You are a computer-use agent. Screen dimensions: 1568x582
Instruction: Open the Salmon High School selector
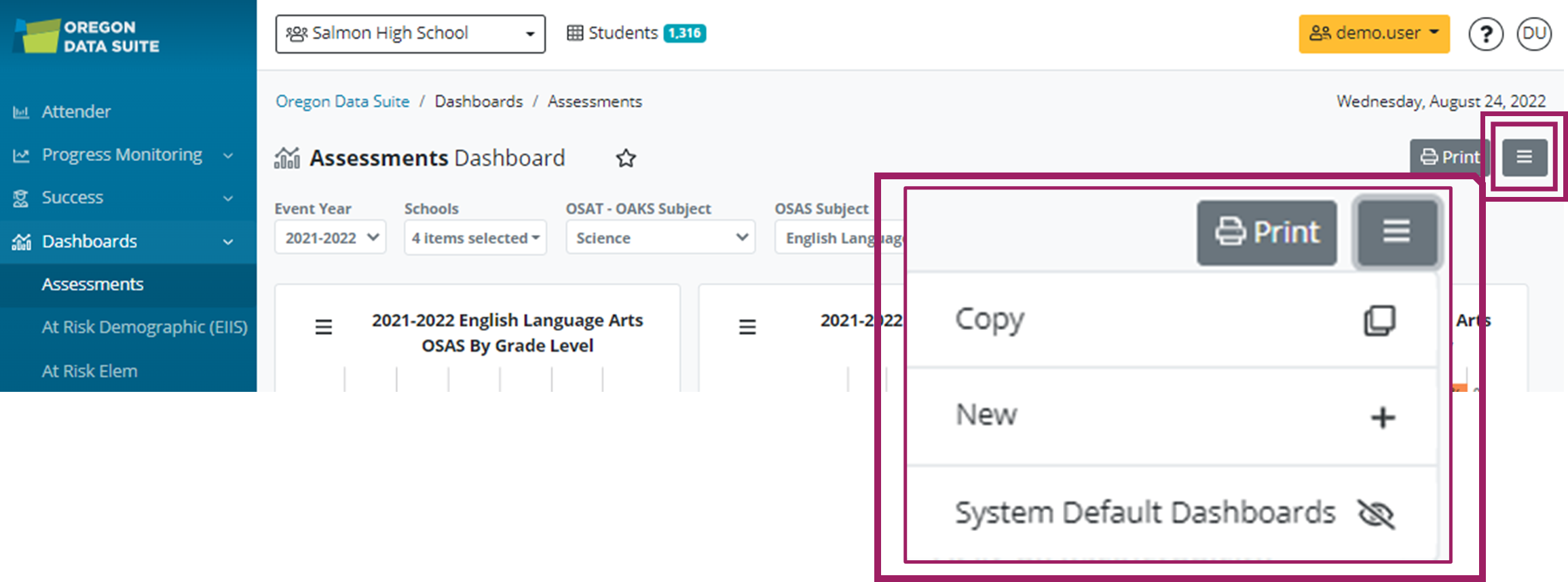click(410, 34)
